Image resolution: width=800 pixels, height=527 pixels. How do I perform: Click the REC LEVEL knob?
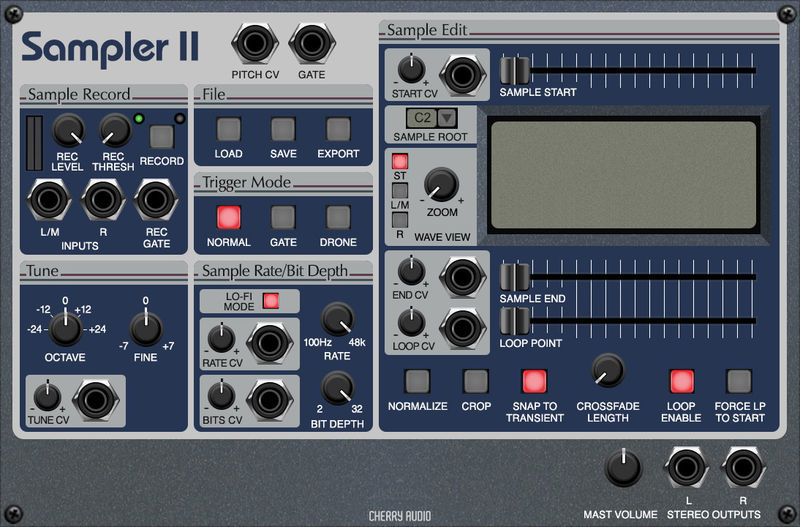click(x=68, y=129)
